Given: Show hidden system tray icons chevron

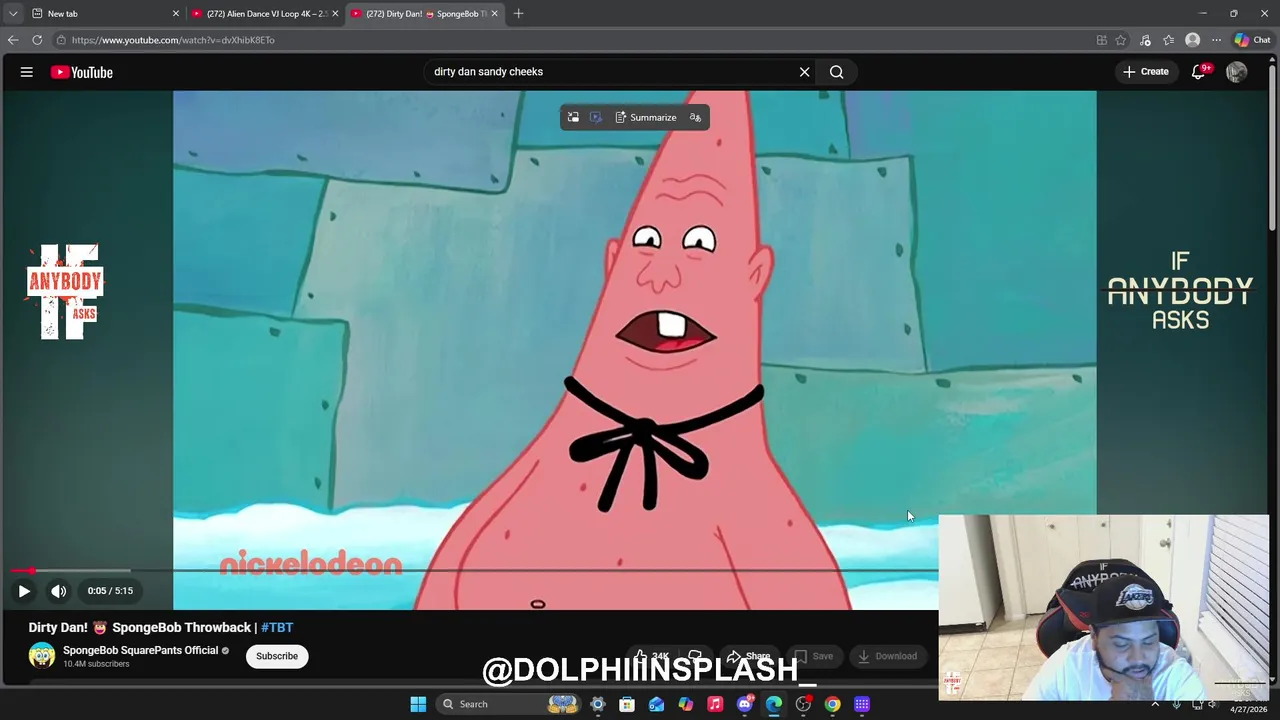Looking at the screenshot, I should click(1155, 704).
